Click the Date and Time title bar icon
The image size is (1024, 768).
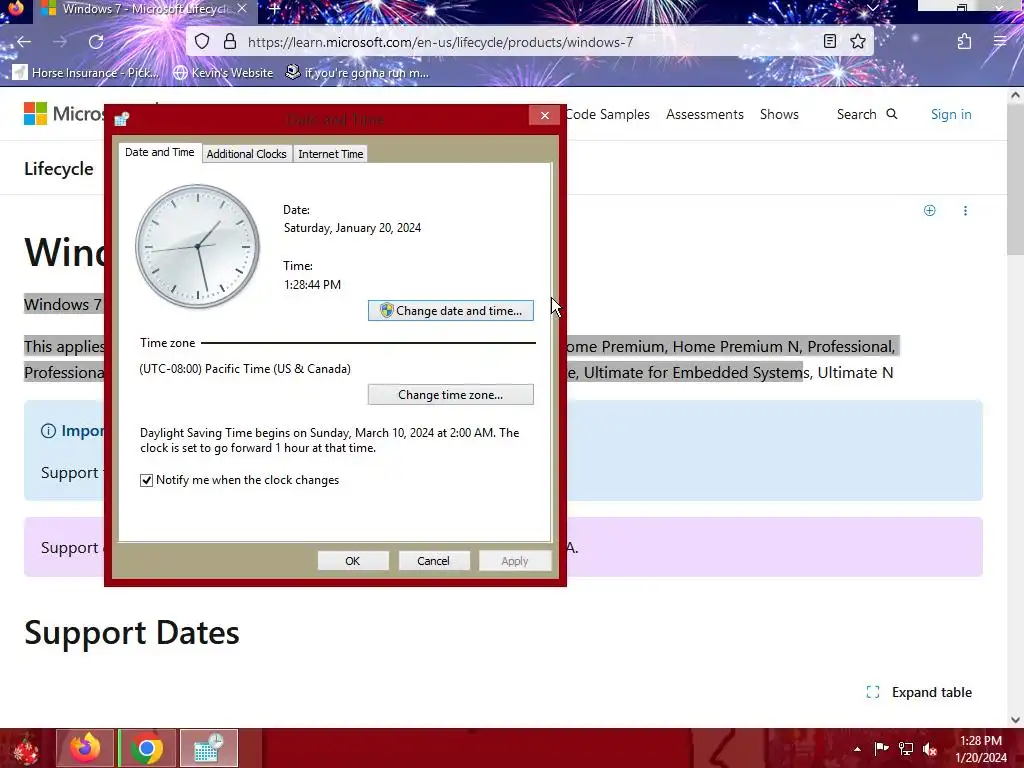click(121, 118)
